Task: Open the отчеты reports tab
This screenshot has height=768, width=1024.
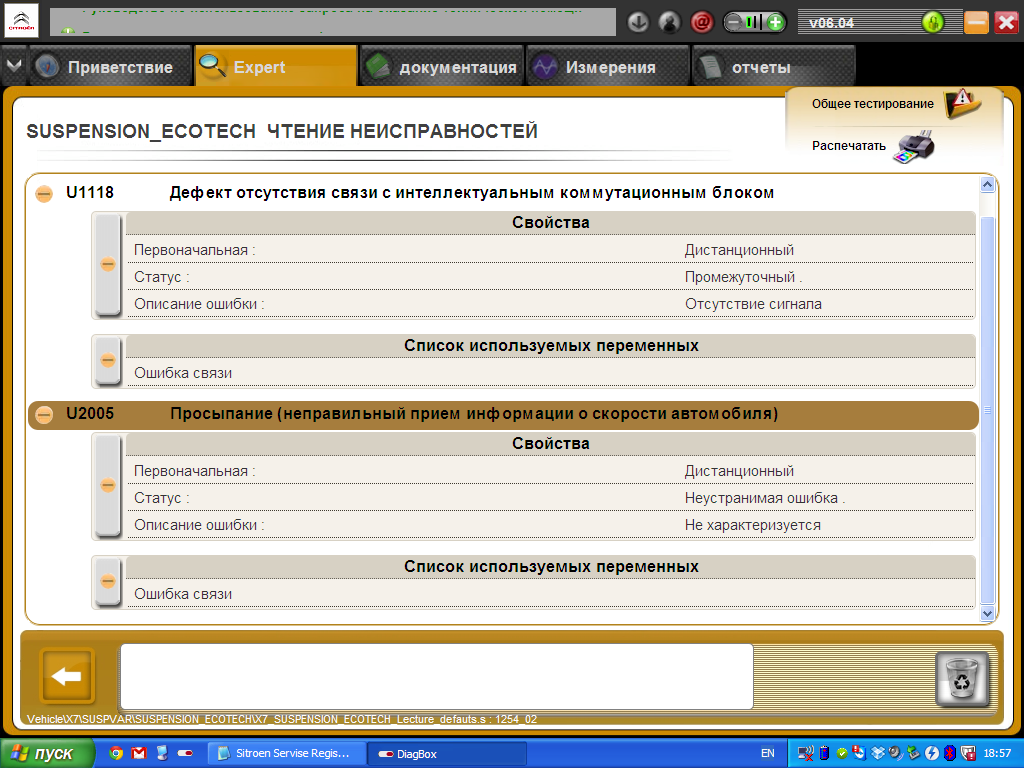Action: coord(760,68)
